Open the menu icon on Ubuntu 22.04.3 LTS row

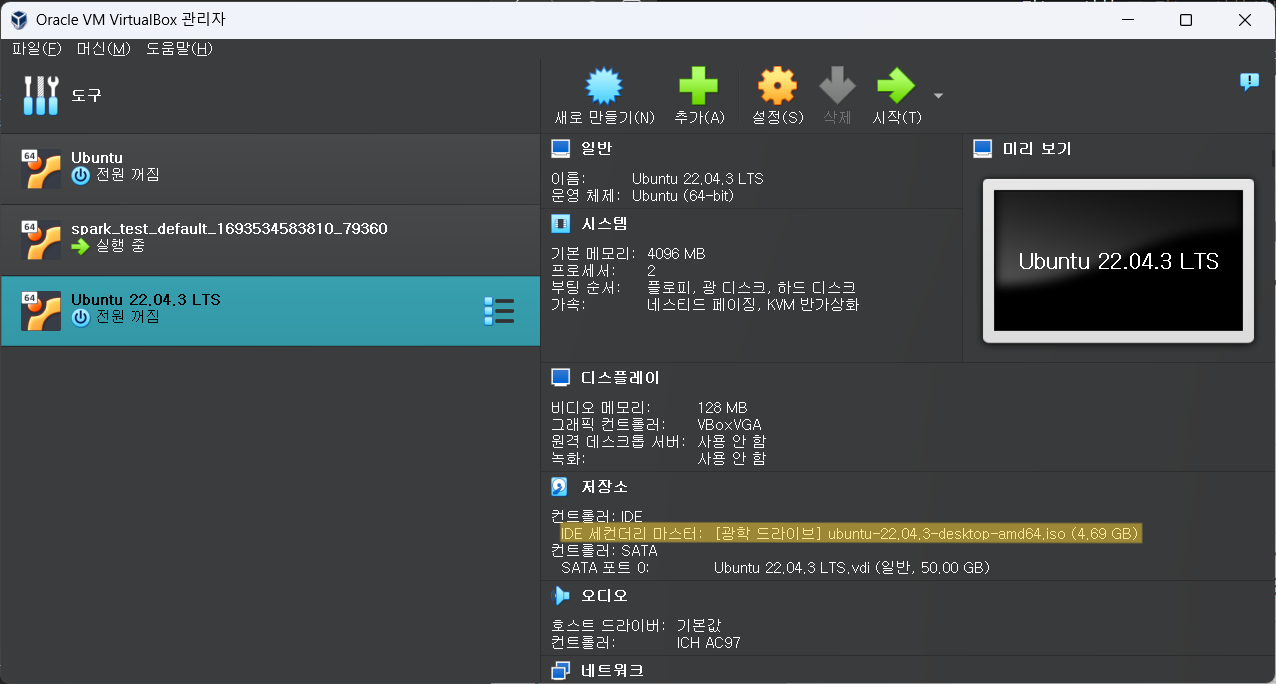click(x=498, y=311)
